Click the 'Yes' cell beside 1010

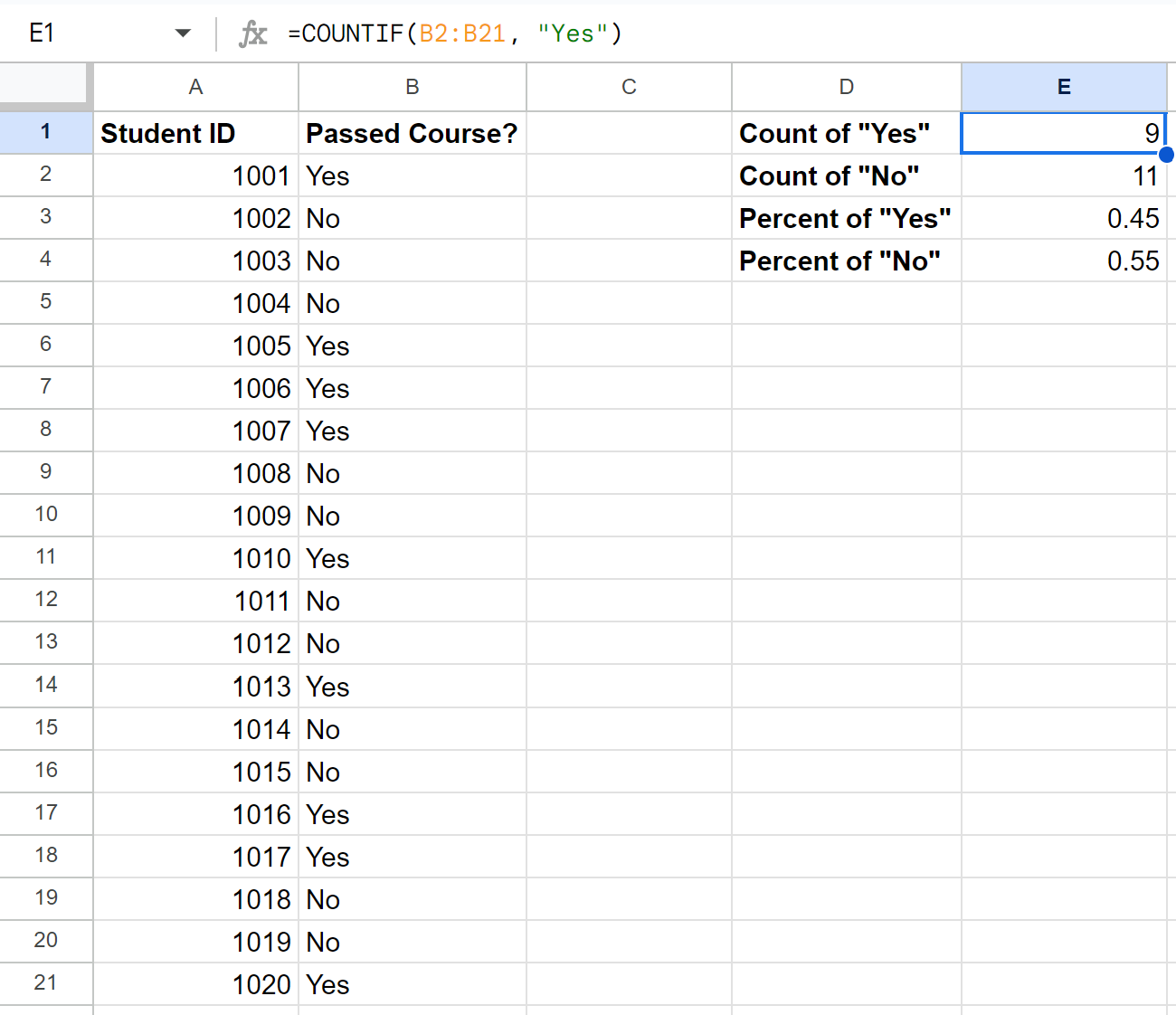tap(413, 558)
